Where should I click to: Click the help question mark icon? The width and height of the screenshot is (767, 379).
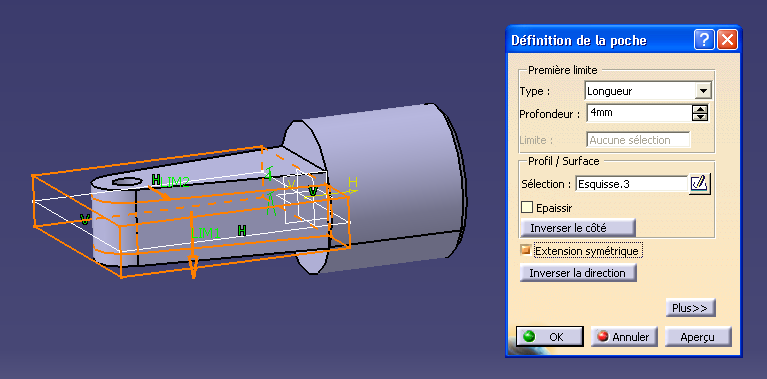[x=704, y=40]
